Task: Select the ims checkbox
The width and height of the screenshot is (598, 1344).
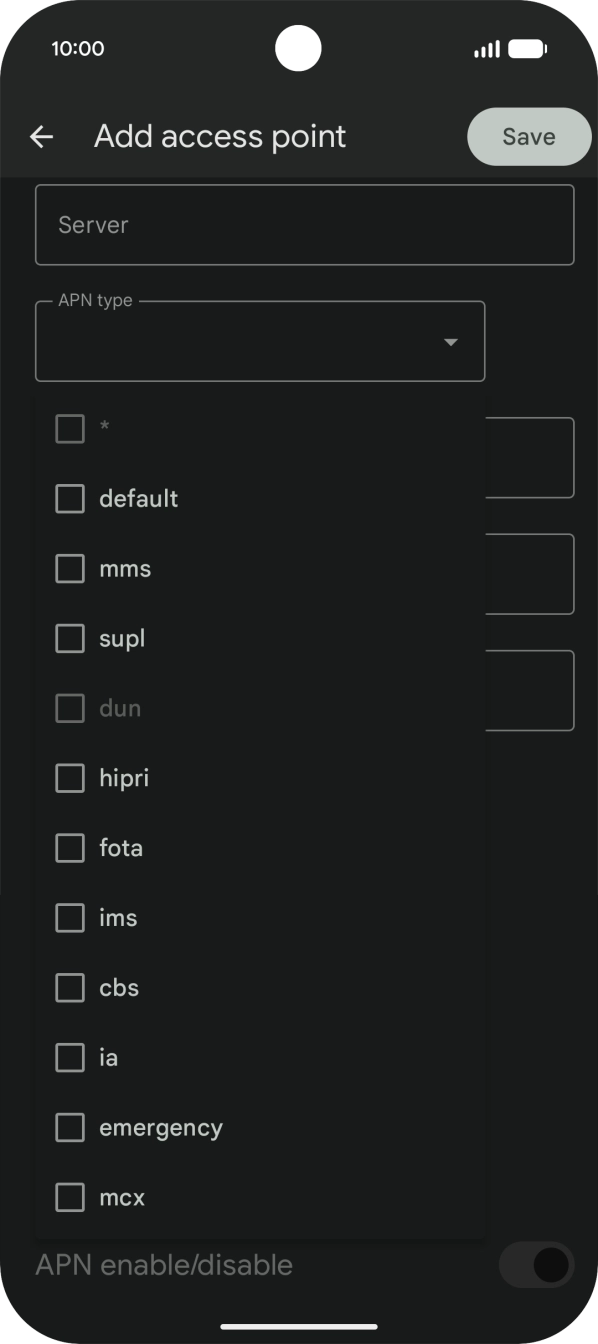Action: 69,917
